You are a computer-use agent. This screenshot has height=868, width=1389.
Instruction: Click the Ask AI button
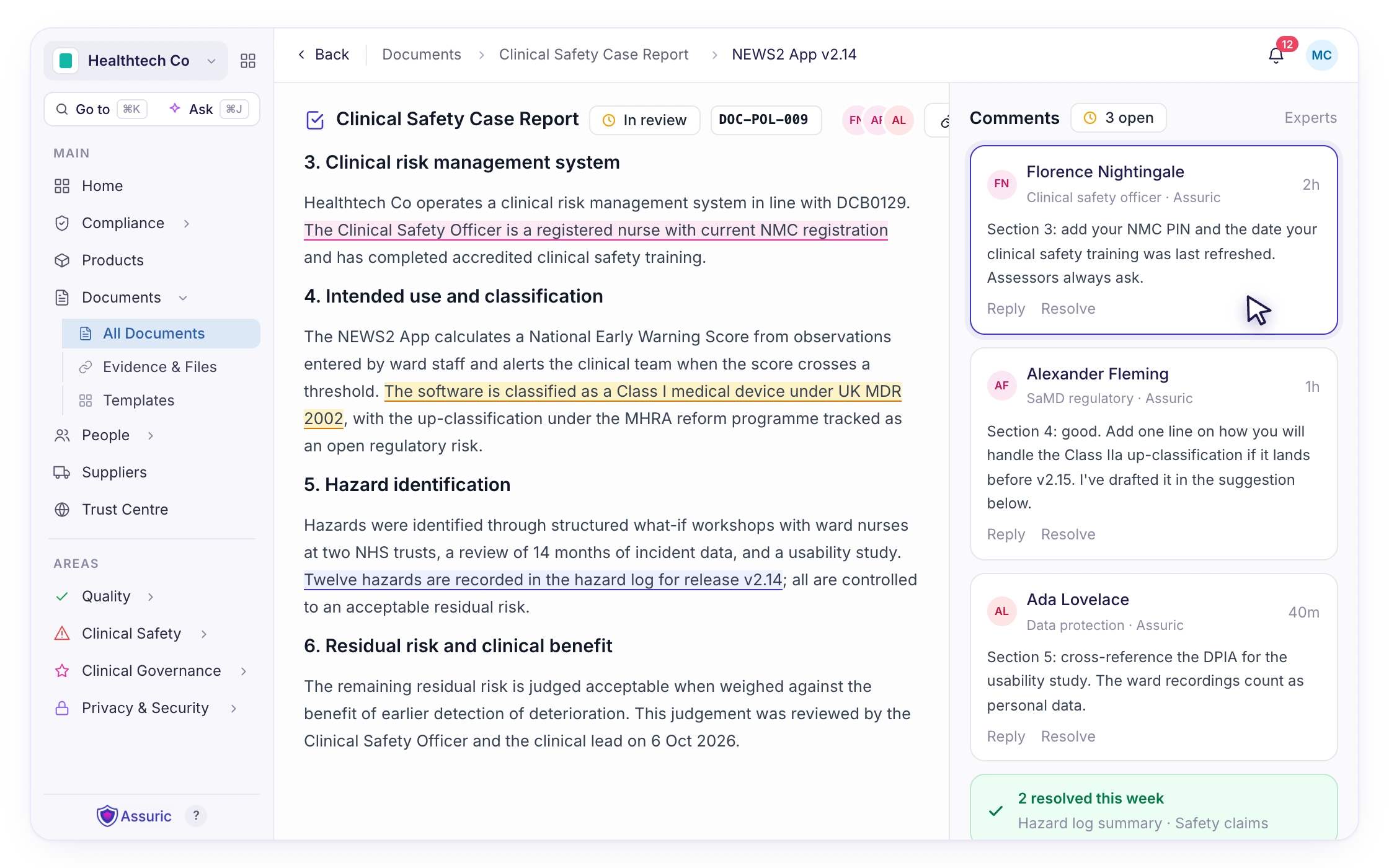click(x=209, y=109)
